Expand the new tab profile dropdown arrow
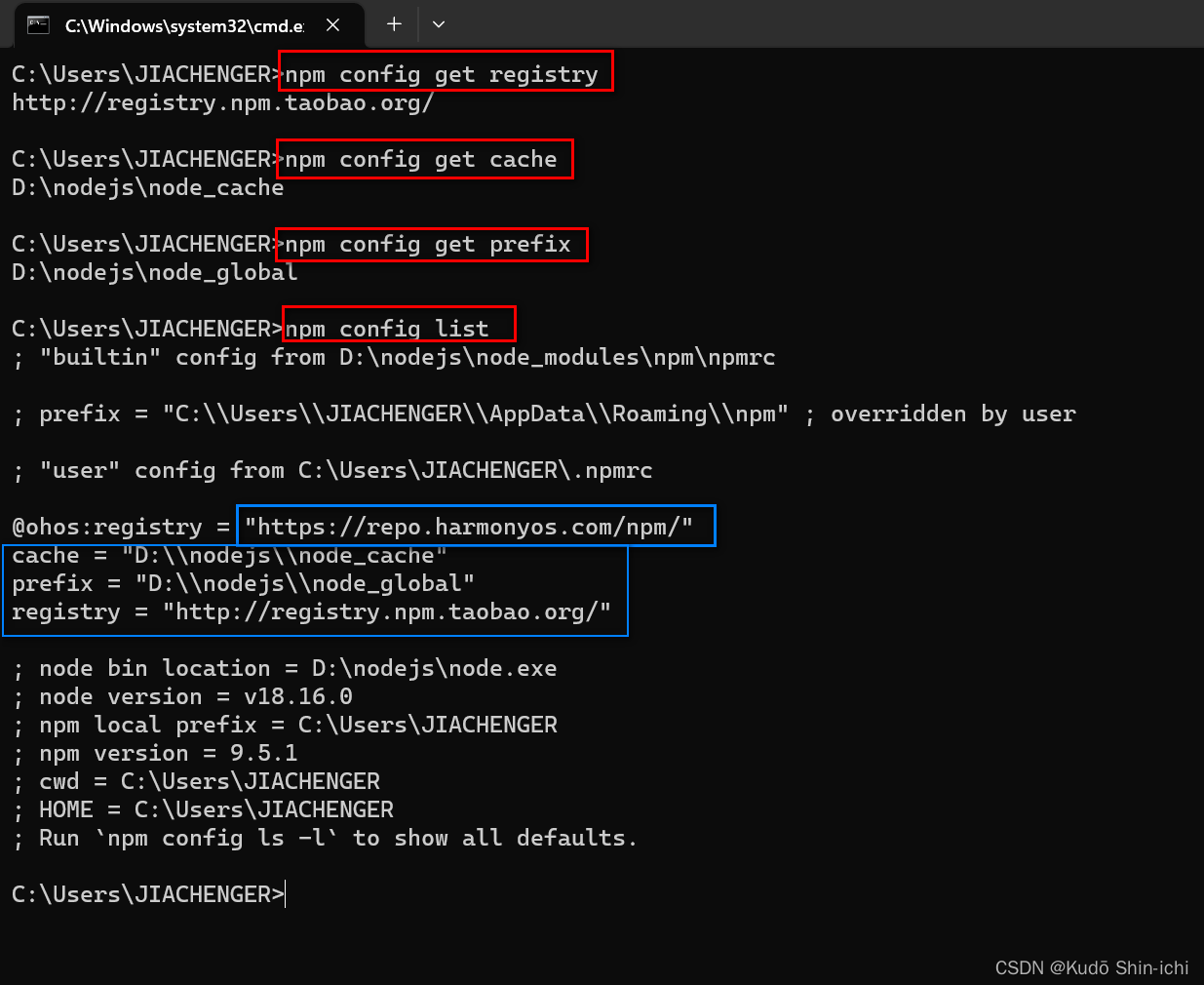This screenshot has height=985, width=1204. pos(439,24)
